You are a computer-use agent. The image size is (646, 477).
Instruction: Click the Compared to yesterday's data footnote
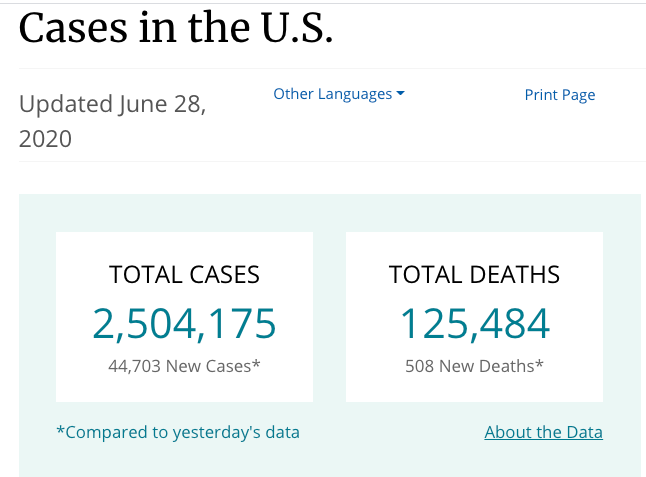point(178,432)
